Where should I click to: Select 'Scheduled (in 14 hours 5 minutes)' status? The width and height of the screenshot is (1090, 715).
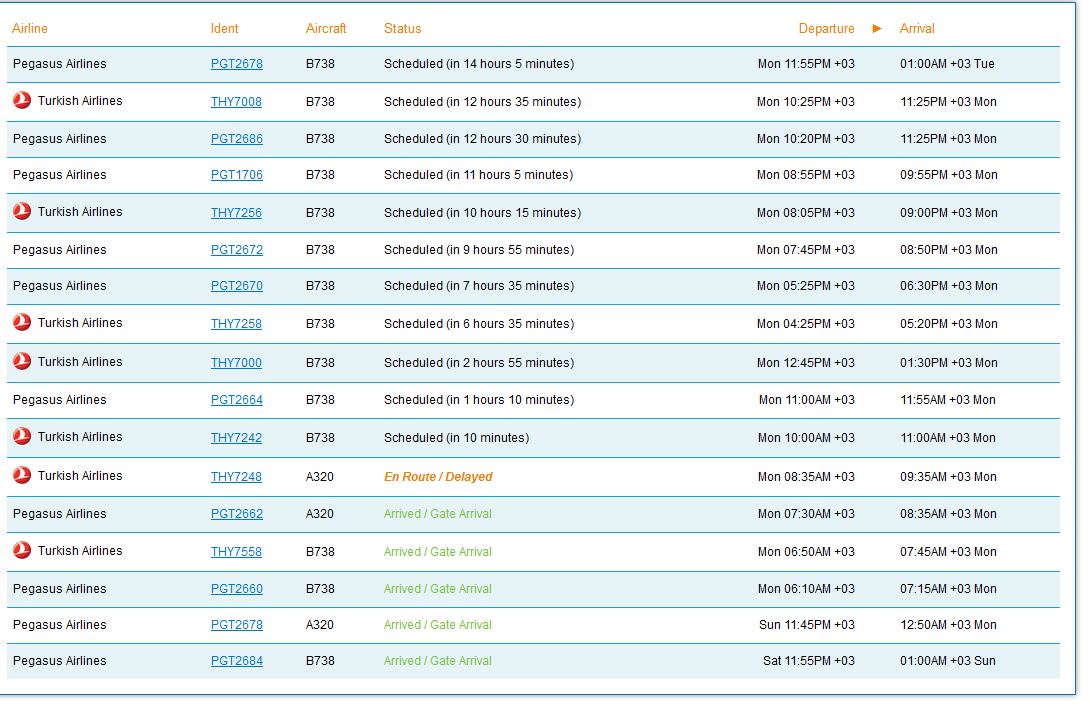pyautogui.click(x=479, y=64)
